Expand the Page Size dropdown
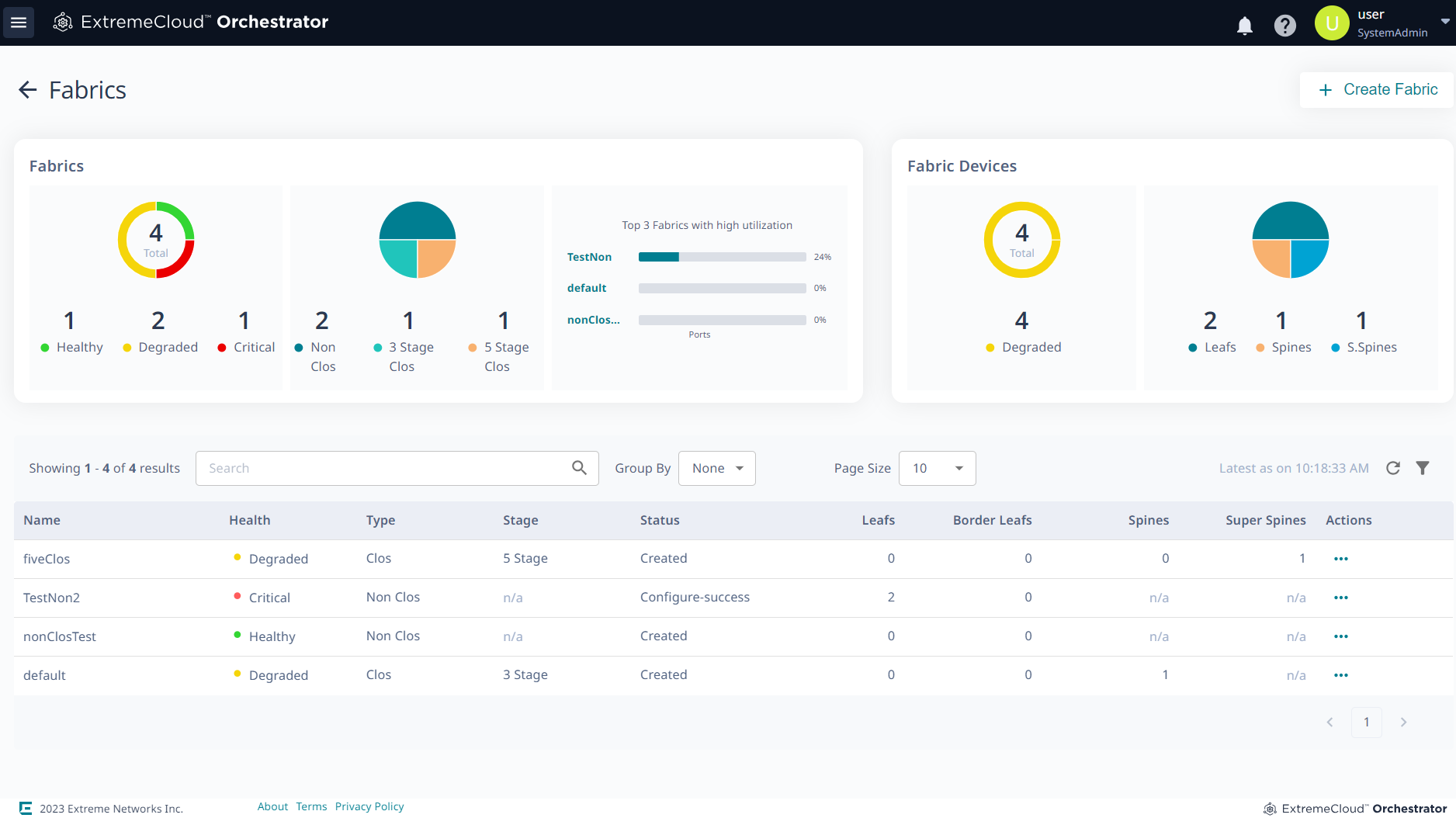The width and height of the screenshot is (1456, 818). [937, 468]
